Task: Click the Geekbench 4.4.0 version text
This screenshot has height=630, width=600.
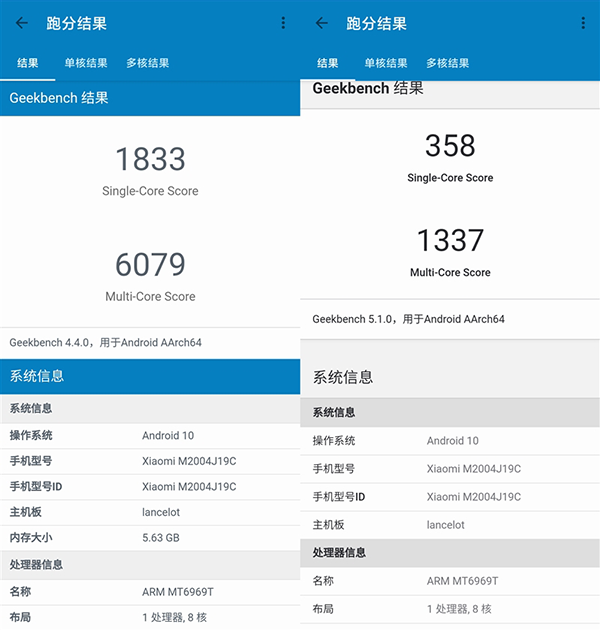Action: tap(105, 342)
